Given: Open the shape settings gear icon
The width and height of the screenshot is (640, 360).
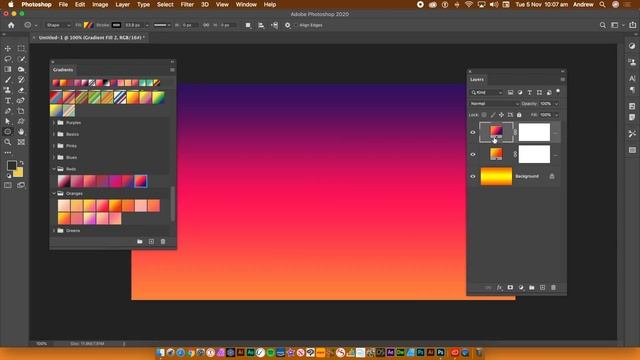Looking at the screenshot, I should coord(287,25).
